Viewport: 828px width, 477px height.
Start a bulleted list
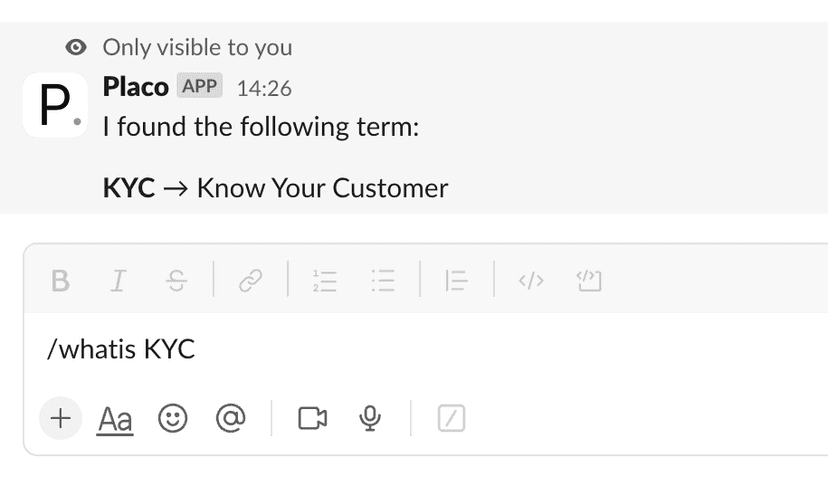pos(383,281)
